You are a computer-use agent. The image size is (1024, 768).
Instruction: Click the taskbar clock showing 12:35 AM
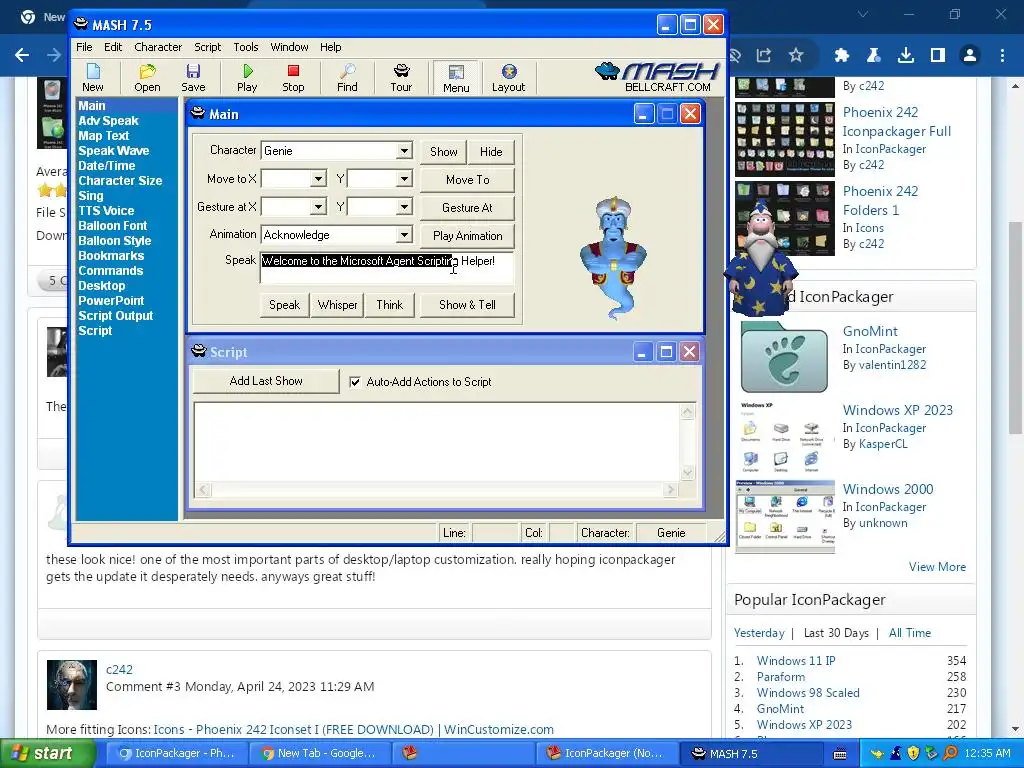tap(987, 753)
